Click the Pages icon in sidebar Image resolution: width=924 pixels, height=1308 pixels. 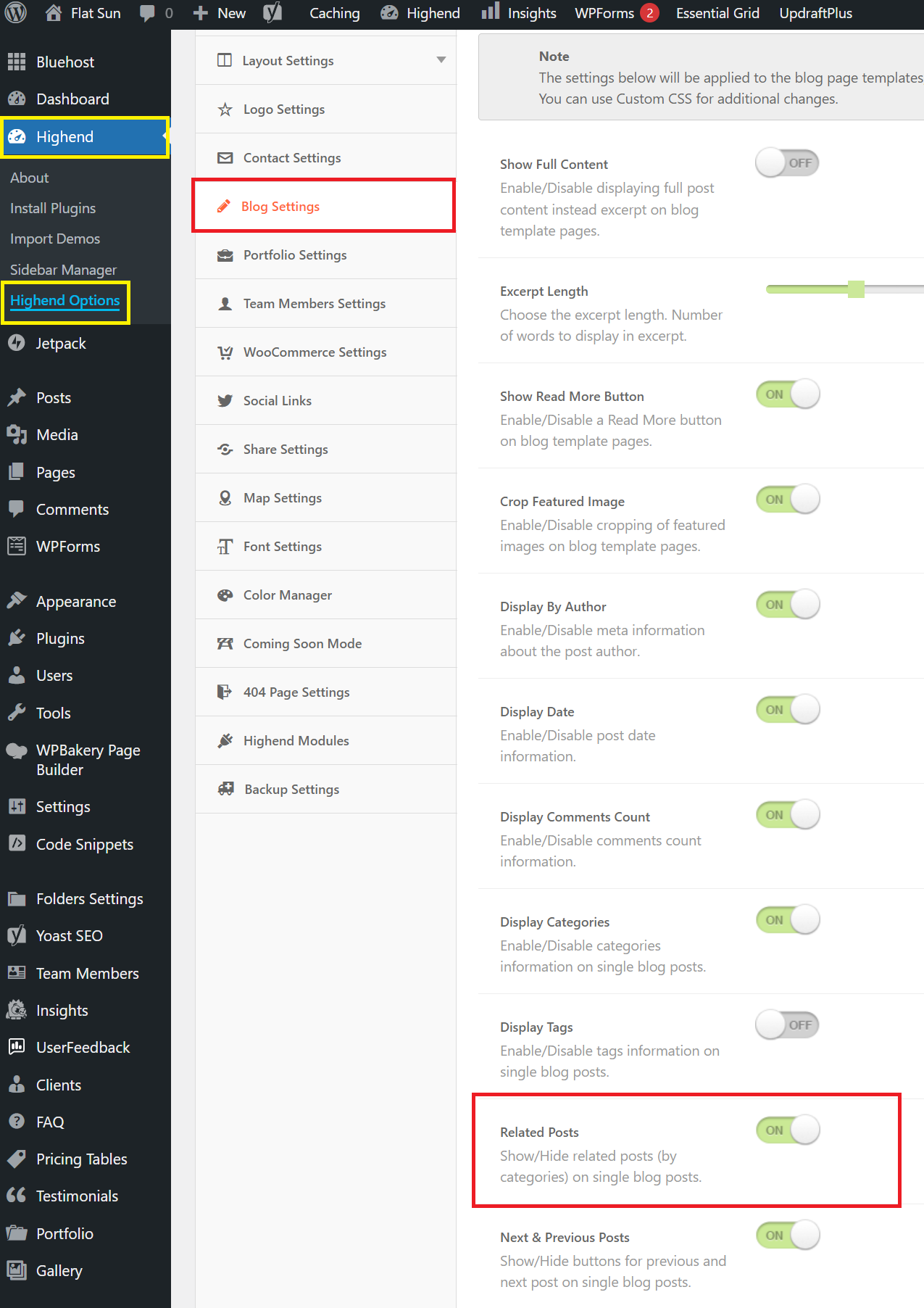(17, 472)
